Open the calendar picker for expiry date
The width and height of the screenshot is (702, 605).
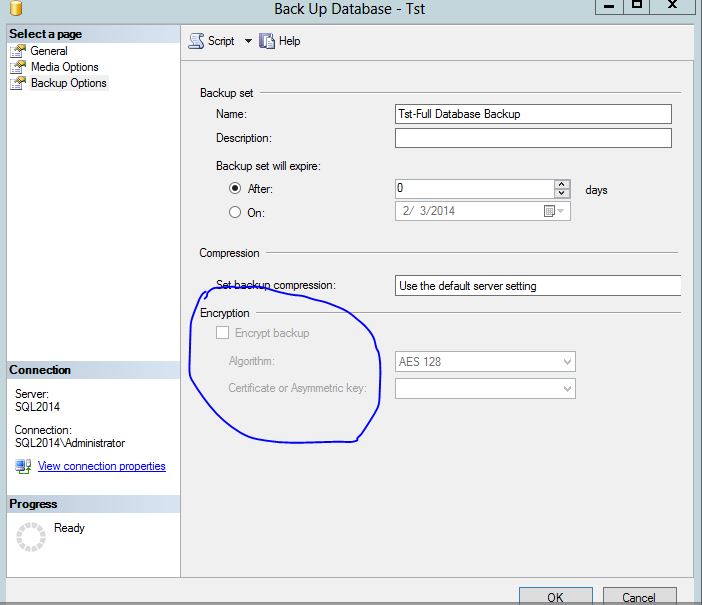[x=549, y=211]
